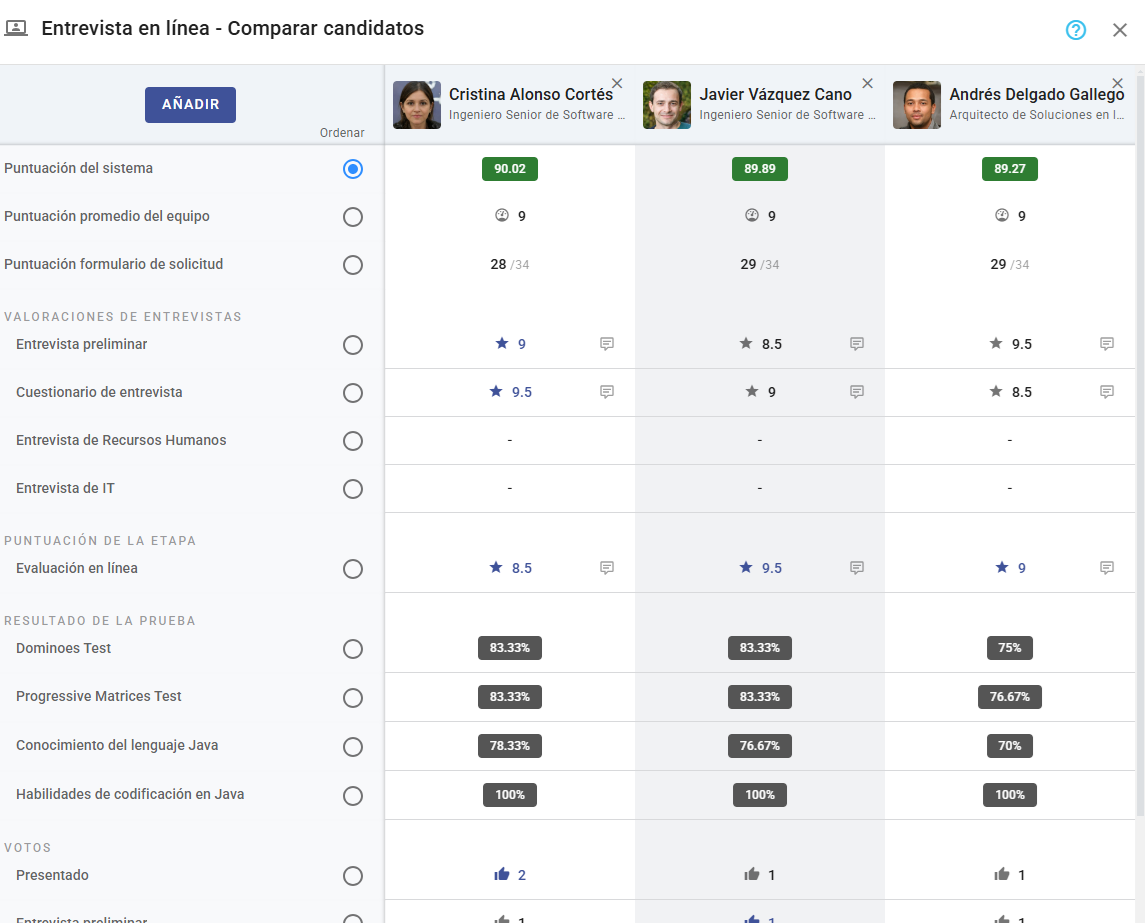Sort by Conocimiento del lenguaje Java
The height and width of the screenshot is (923, 1145).
(x=352, y=747)
